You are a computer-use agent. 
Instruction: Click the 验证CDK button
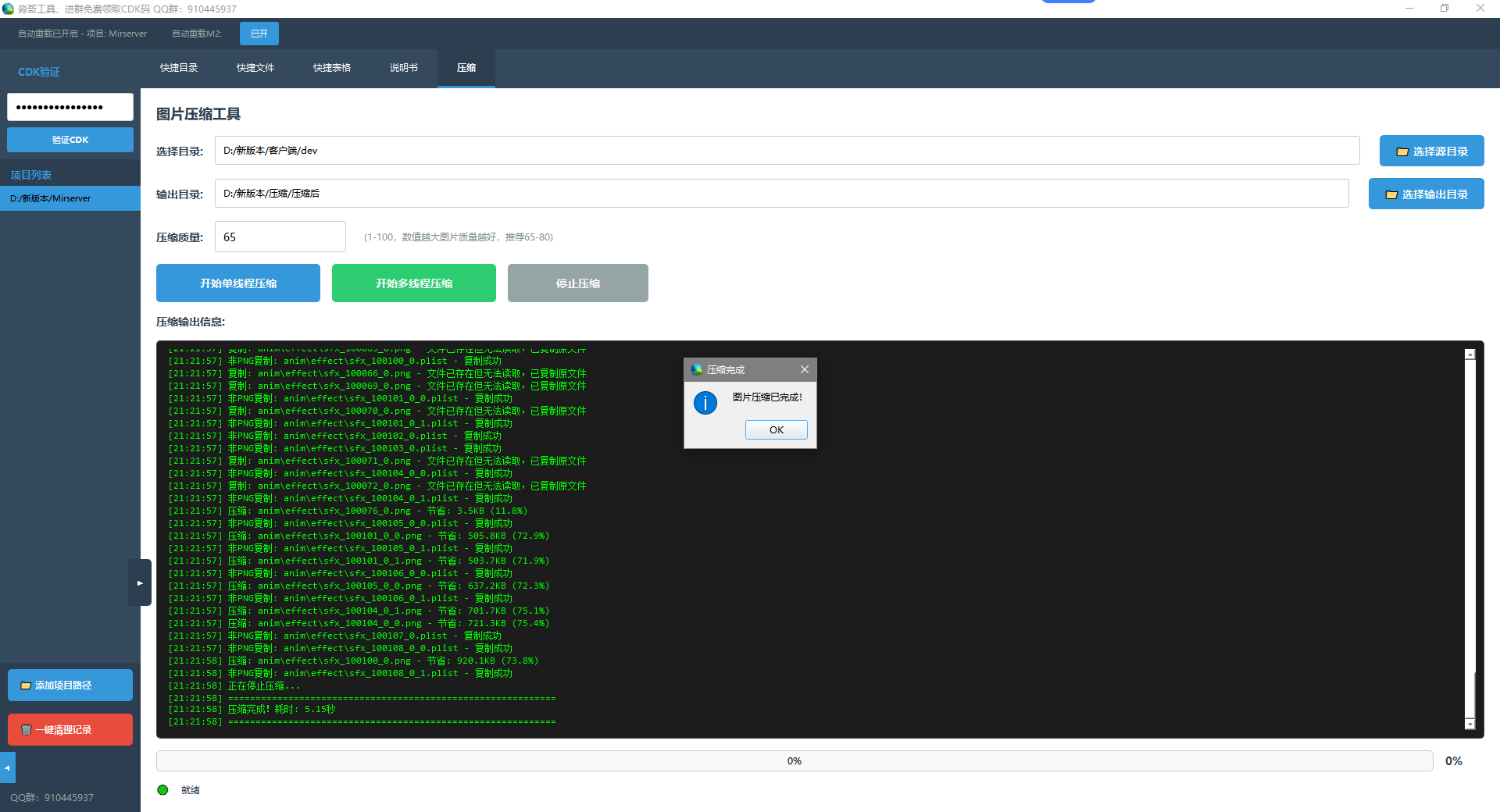(70, 140)
